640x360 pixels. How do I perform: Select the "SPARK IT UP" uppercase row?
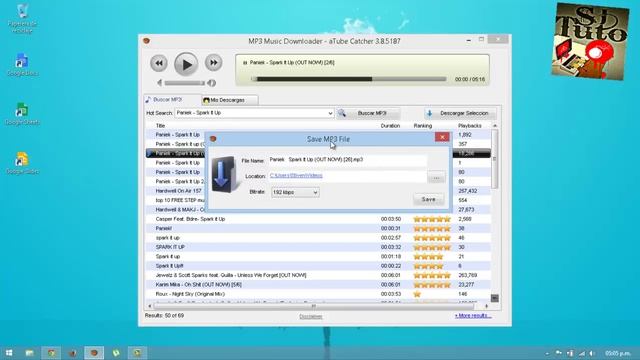[318, 247]
